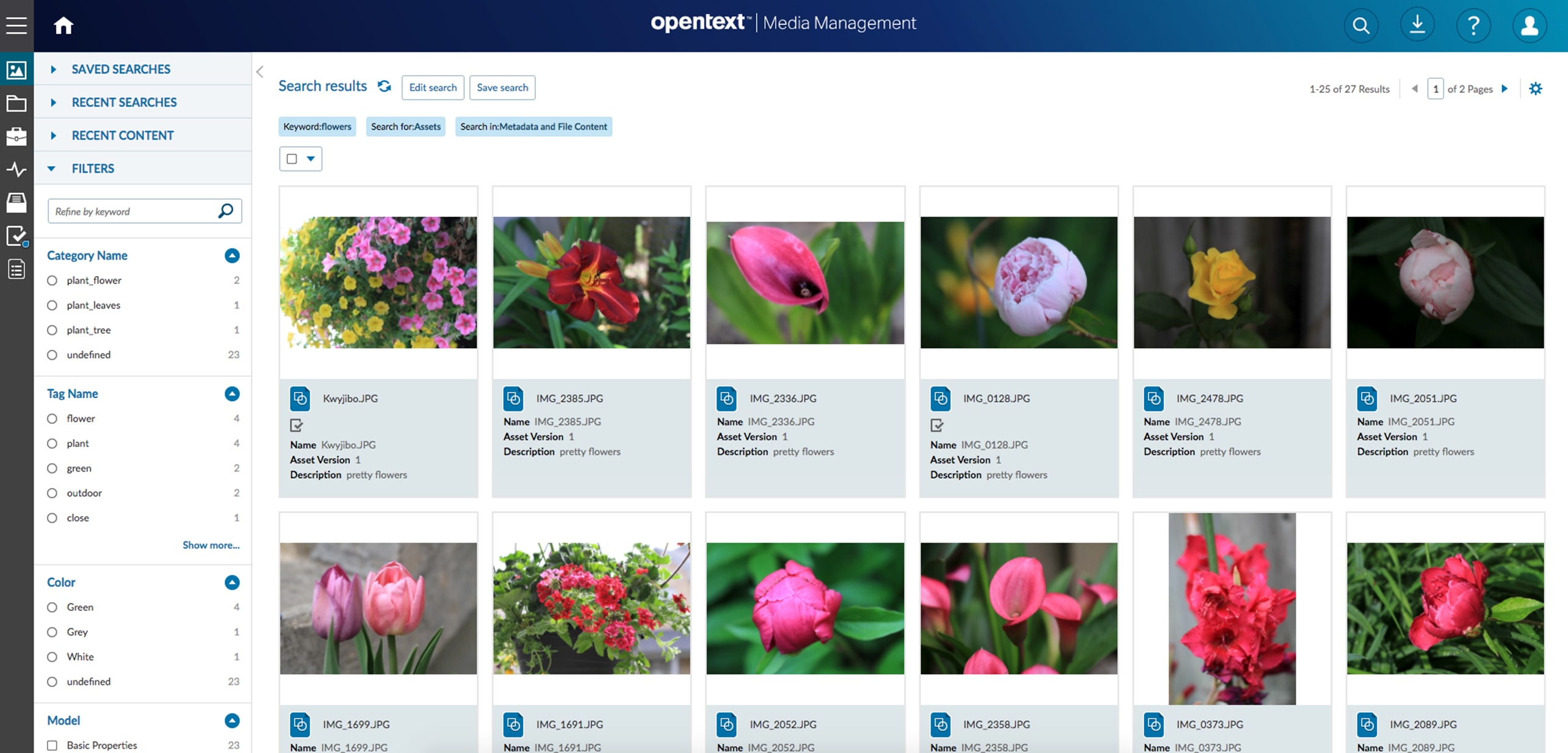Click the asset type icon for Kwyjibo.JPG
Screen dimensions: 1568x753
[x=300, y=398]
